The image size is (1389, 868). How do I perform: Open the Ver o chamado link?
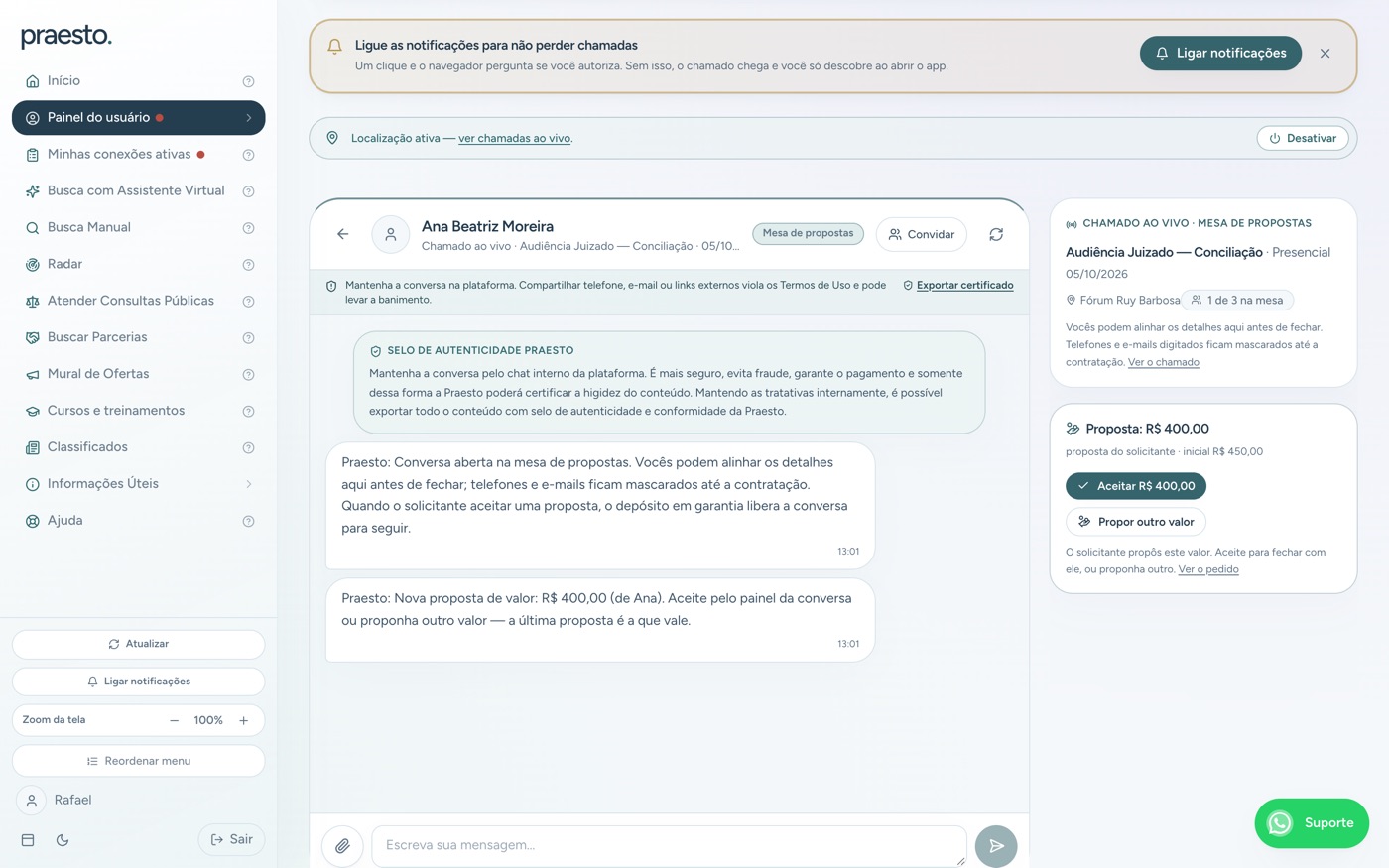[x=1164, y=362]
